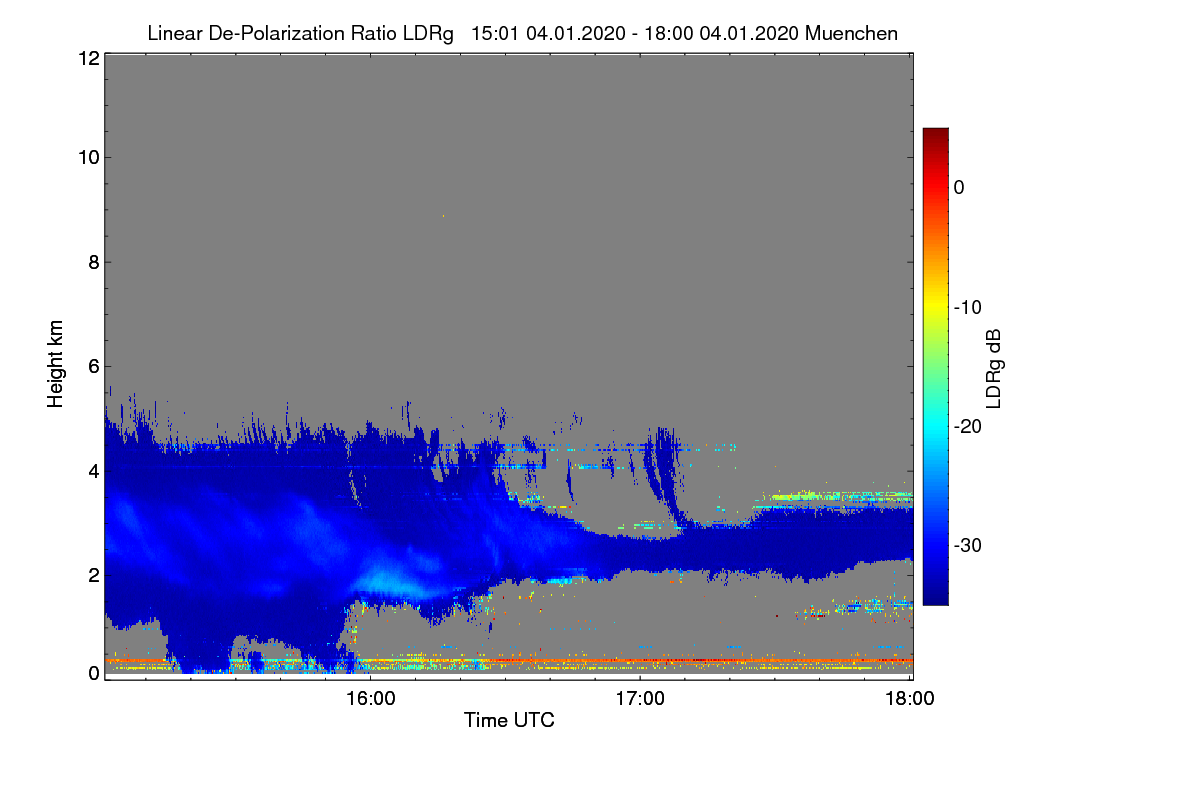
Task: Click the 2 km height tick label
Action: (92, 574)
